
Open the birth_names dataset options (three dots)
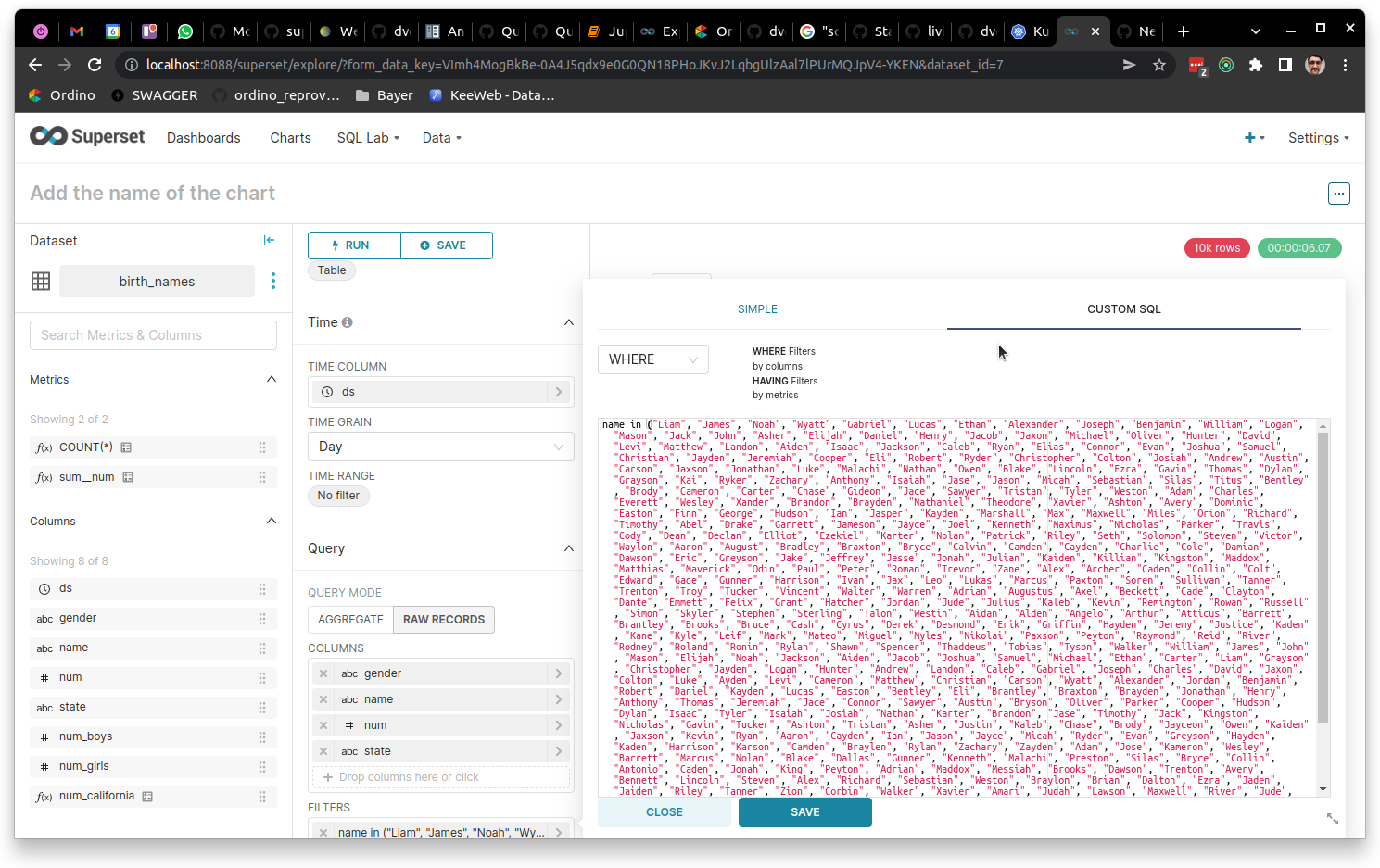(272, 281)
